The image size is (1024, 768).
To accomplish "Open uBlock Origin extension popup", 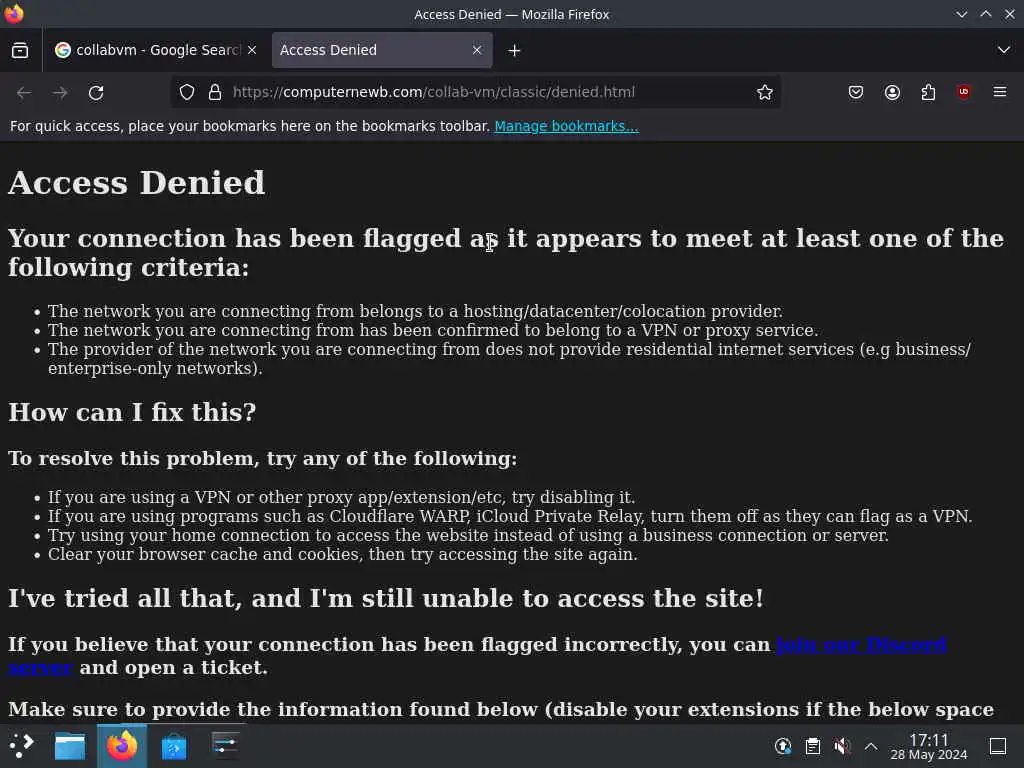I will 964,92.
